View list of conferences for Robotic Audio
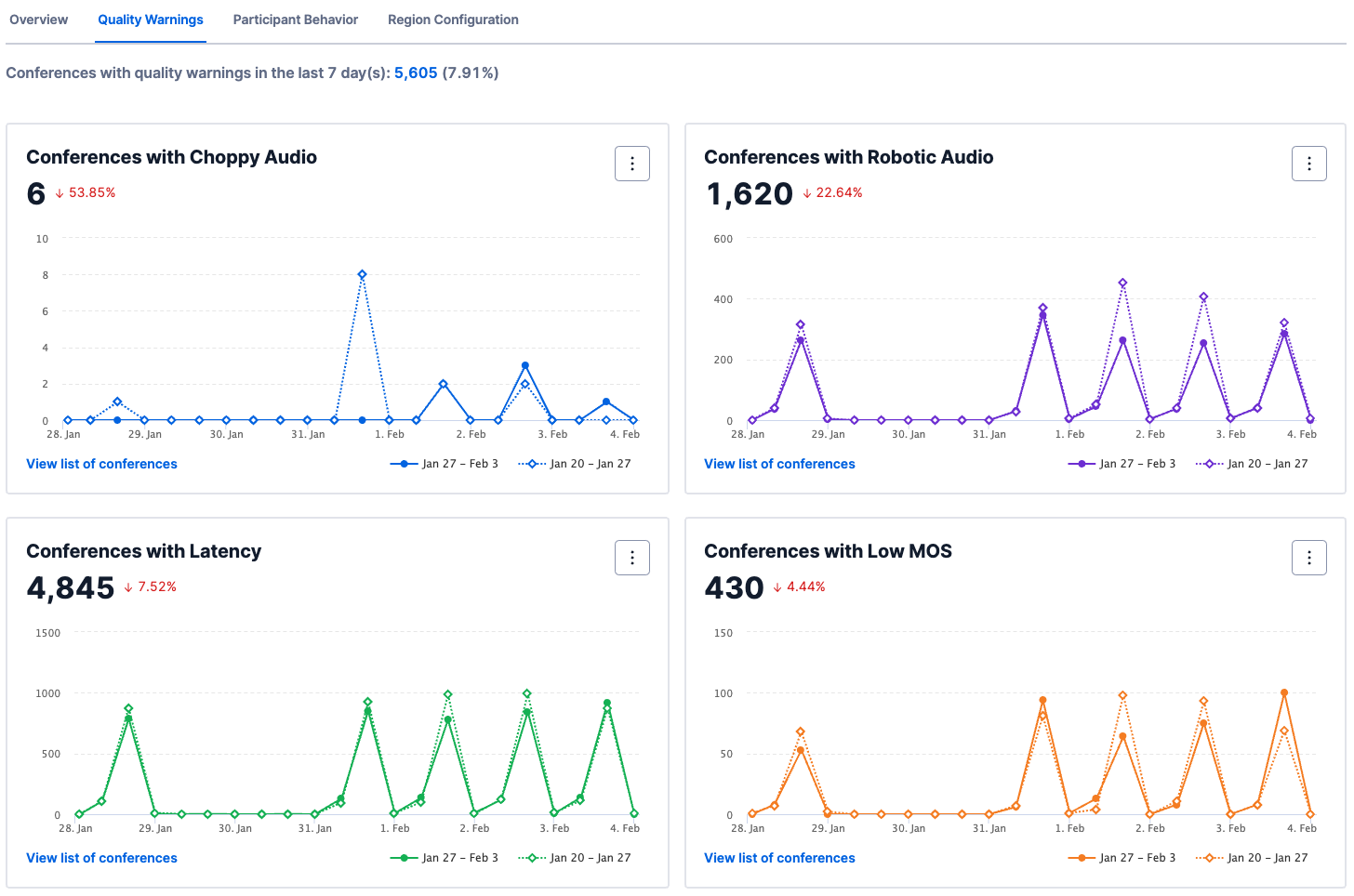 [779, 463]
